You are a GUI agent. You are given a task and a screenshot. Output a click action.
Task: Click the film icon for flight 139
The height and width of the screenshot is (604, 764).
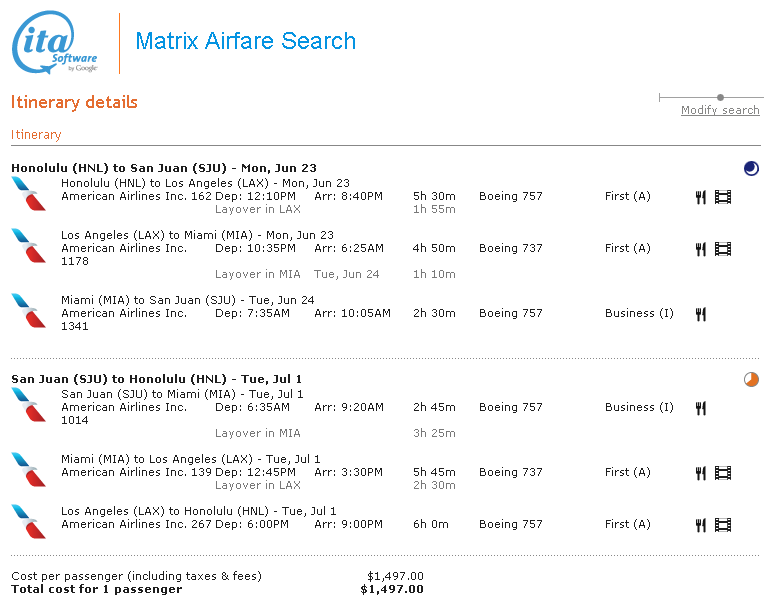(723, 473)
